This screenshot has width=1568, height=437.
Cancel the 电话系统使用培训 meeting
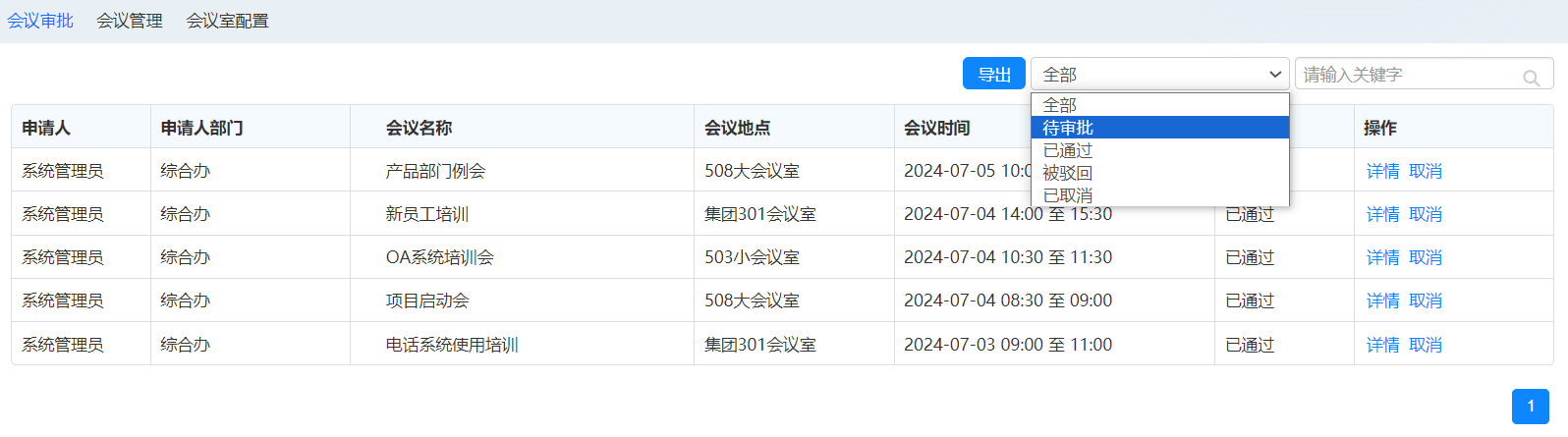pos(1426,345)
